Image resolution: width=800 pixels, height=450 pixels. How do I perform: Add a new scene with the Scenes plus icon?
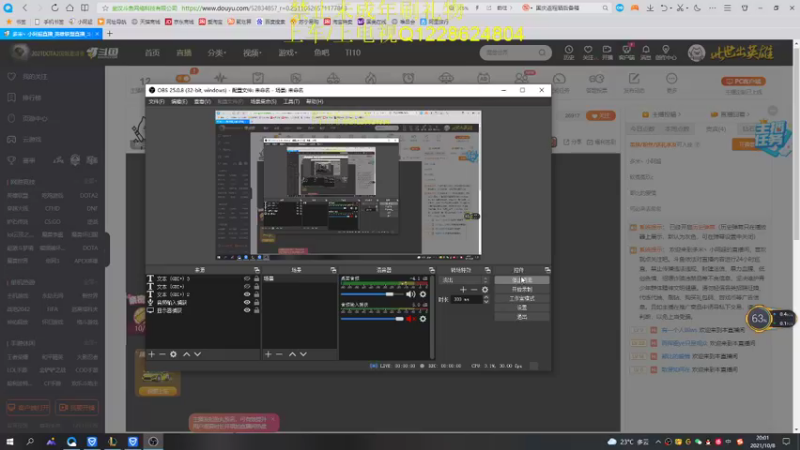click(x=268, y=354)
